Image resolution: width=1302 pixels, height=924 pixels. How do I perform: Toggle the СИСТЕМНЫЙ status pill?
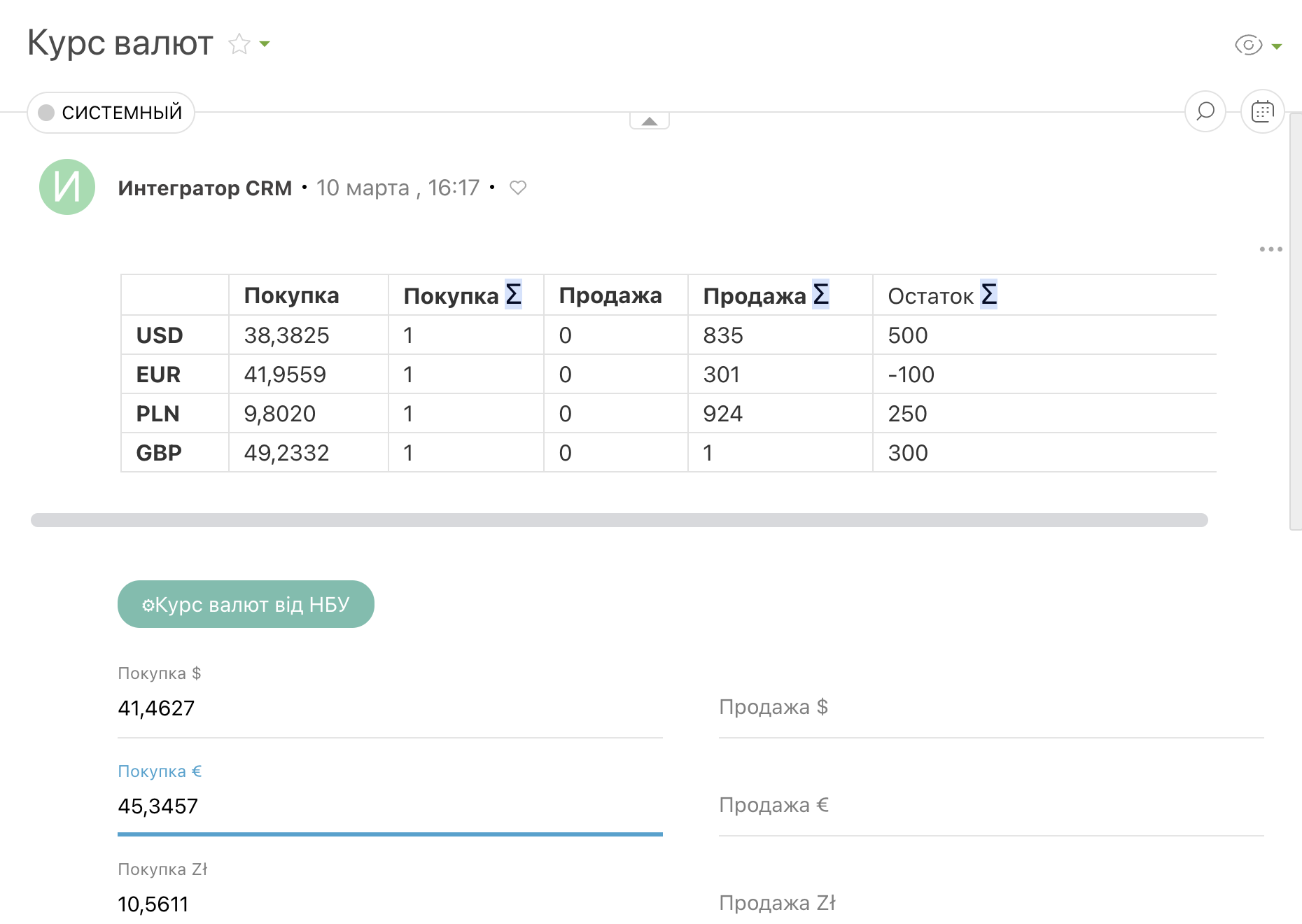[111, 113]
